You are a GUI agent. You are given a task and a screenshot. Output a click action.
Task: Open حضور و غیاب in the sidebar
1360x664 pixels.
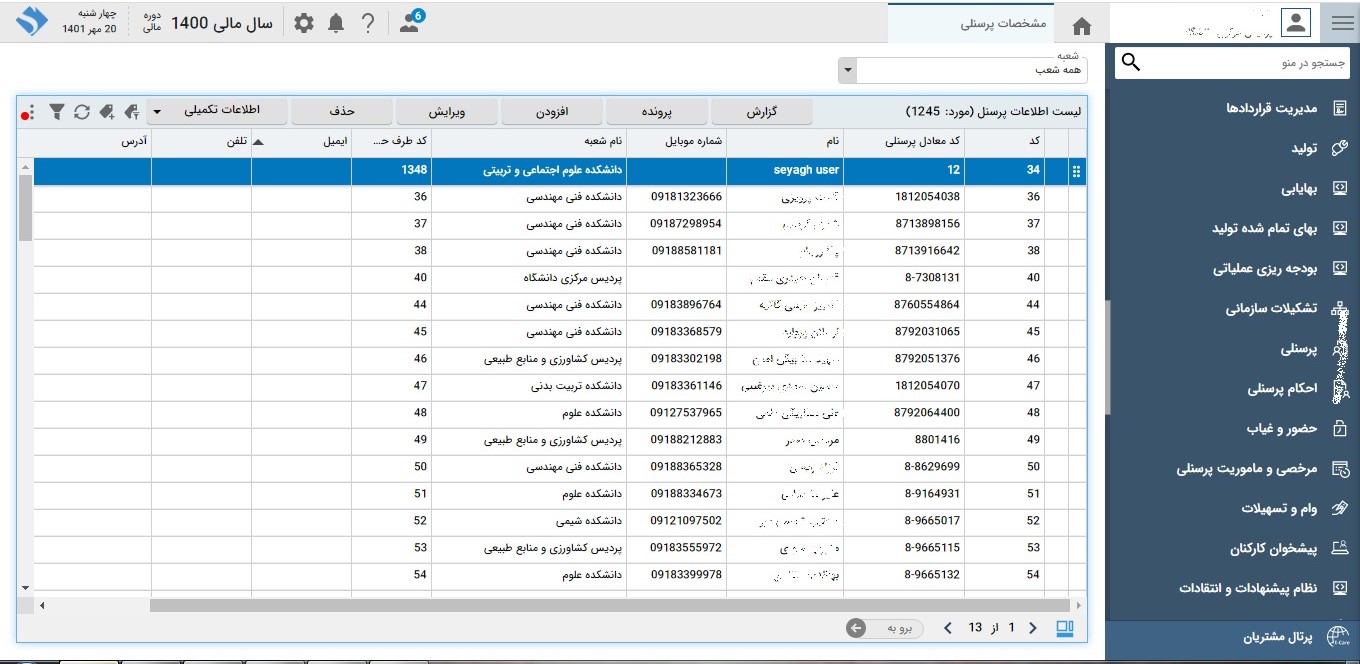pos(1282,429)
